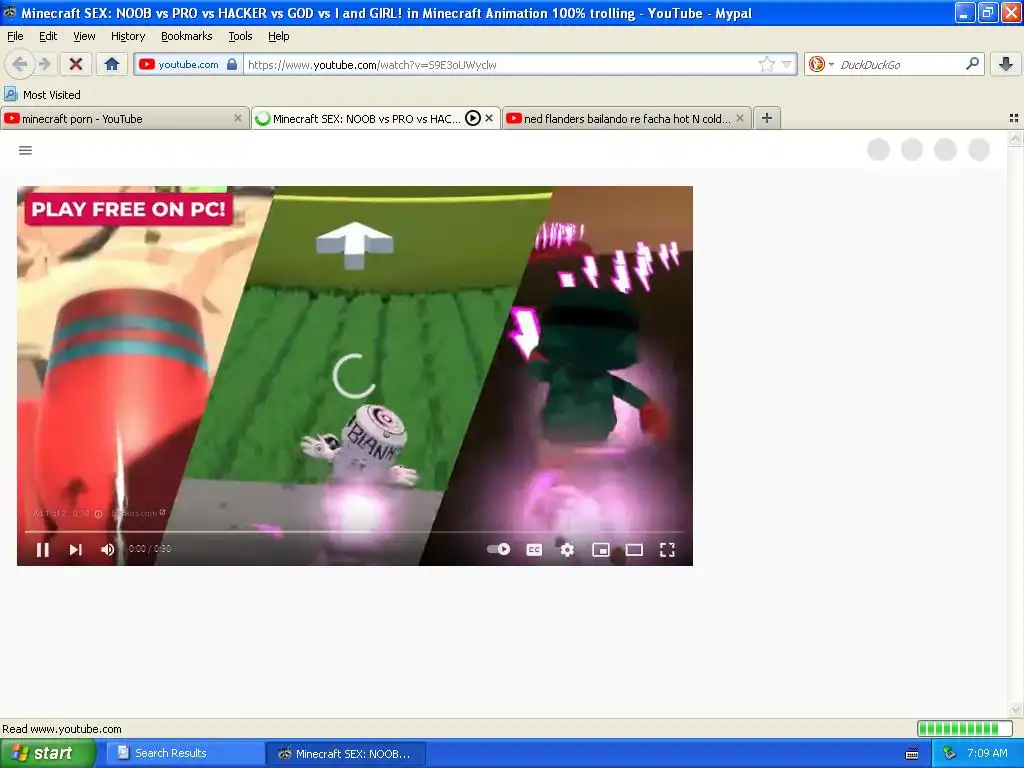Image resolution: width=1024 pixels, height=768 pixels.
Task: Open the list all tabs button
Action: 1014,118
